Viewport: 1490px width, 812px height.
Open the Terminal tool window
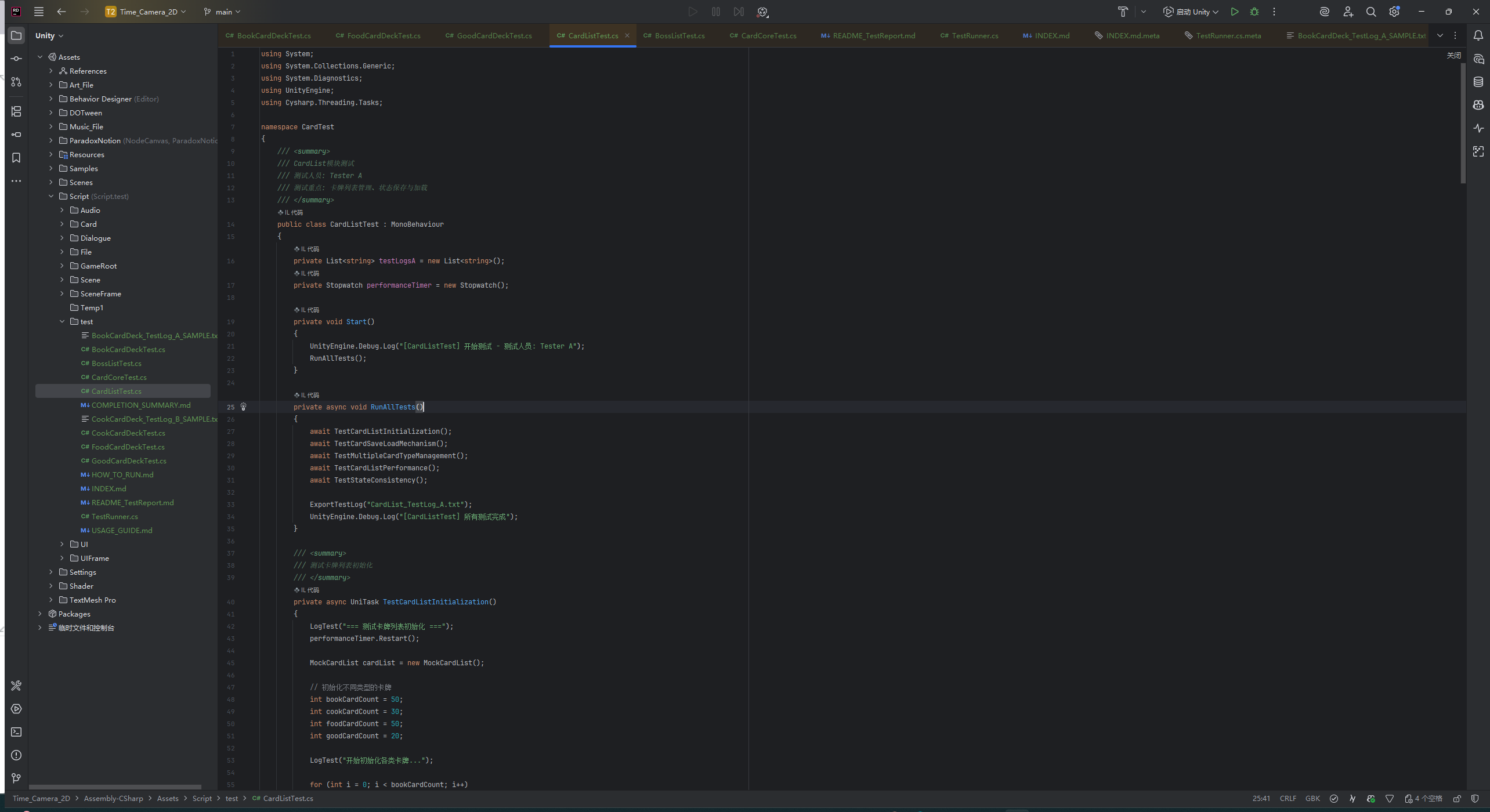(x=16, y=732)
